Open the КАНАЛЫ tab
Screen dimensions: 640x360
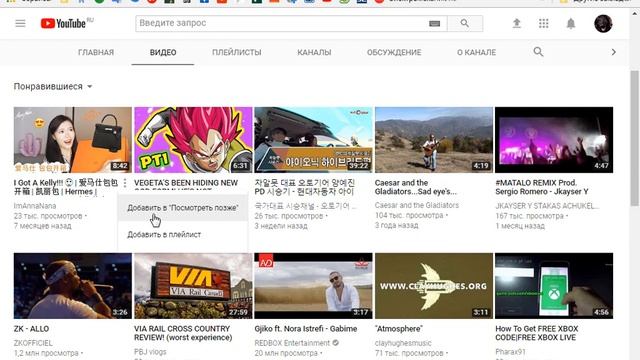tap(314, 52)
